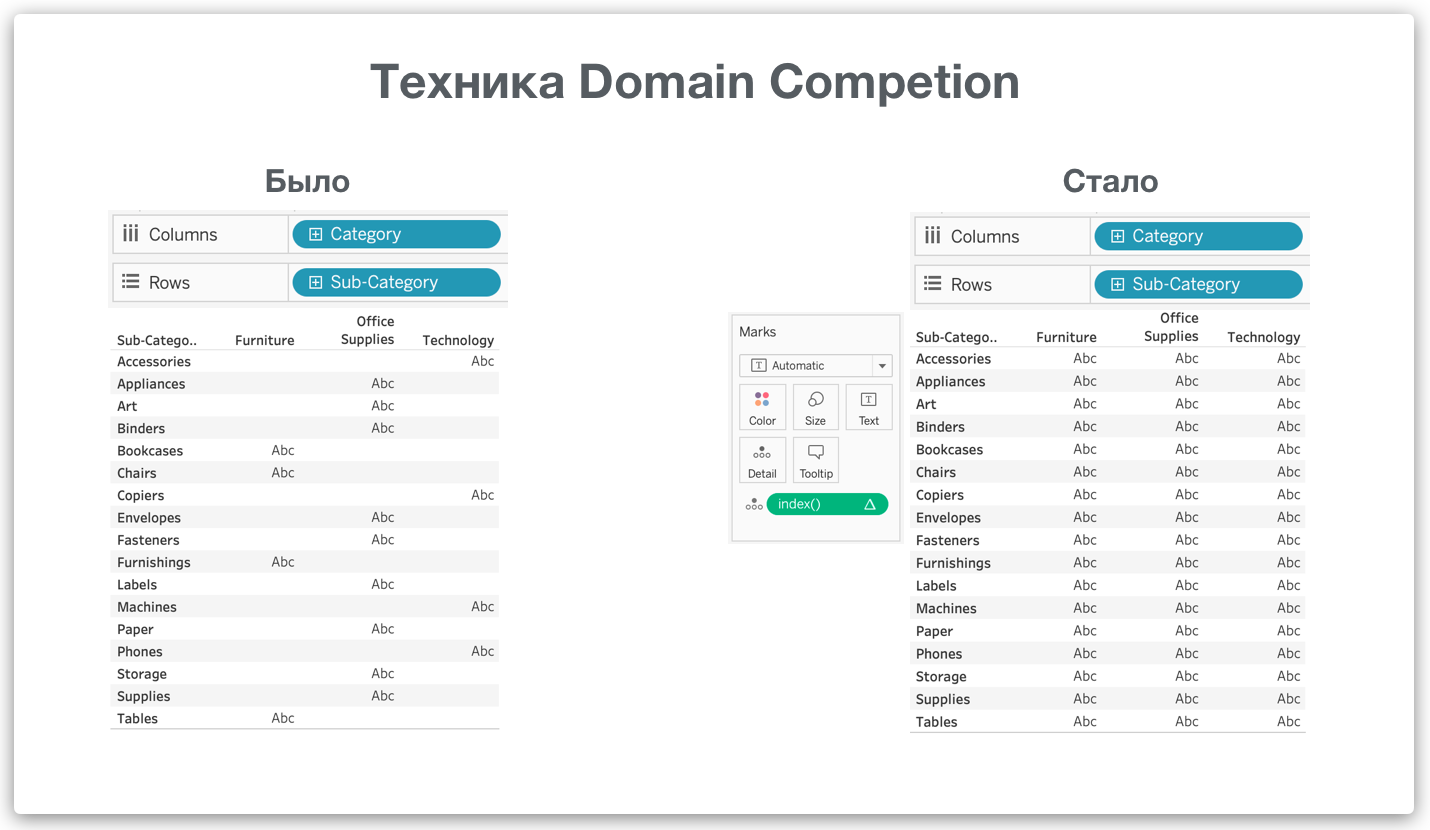This screenshot has width=1430, height=830.
Task: Click the Sub-Catego.. header in right table
Action: pos(957,337)
